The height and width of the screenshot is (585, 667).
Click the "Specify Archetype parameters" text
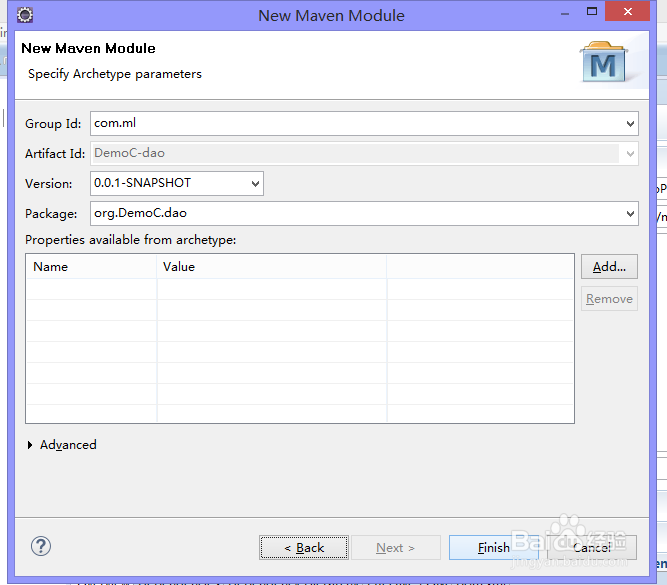115,74
